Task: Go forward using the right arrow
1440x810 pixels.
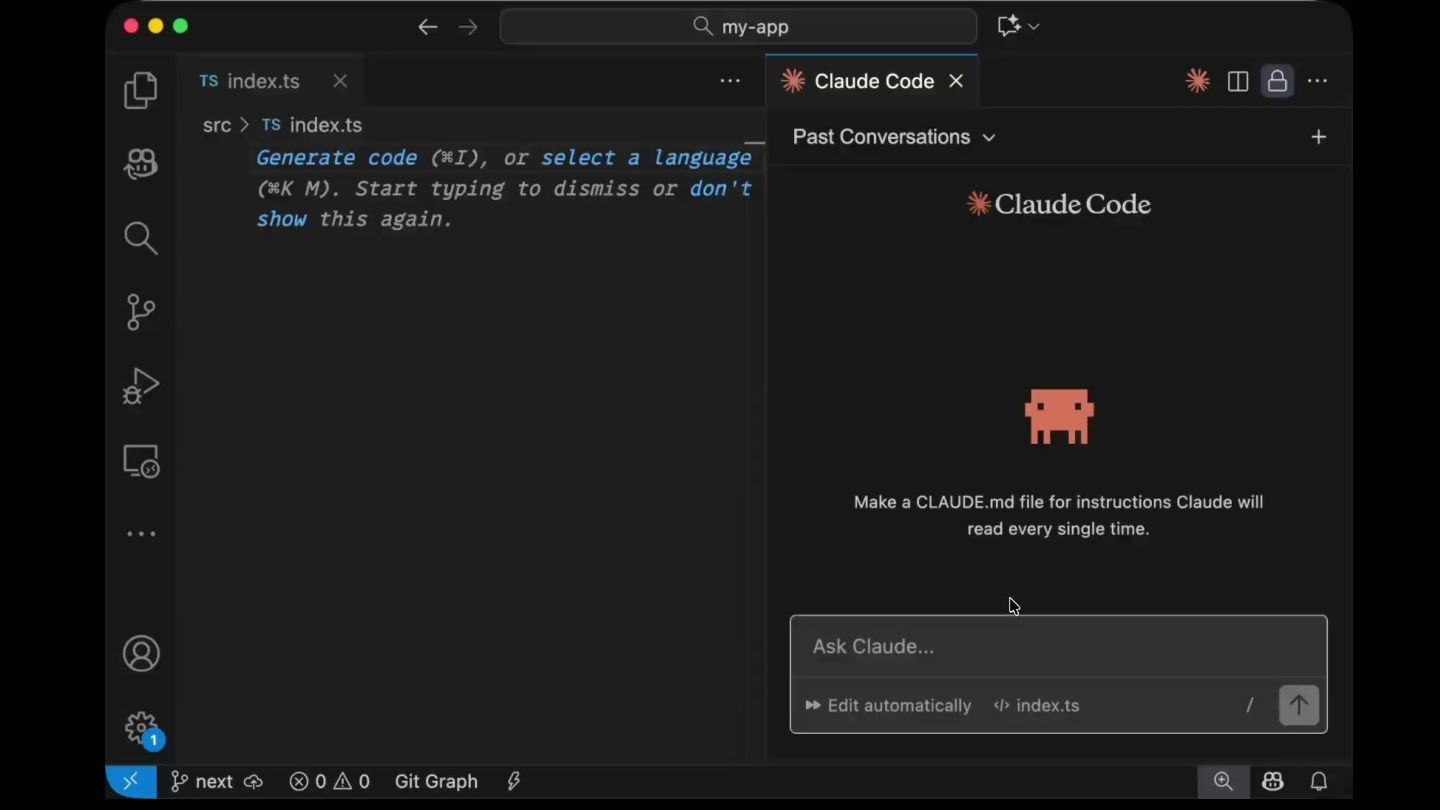Action: tap(468, 27)
